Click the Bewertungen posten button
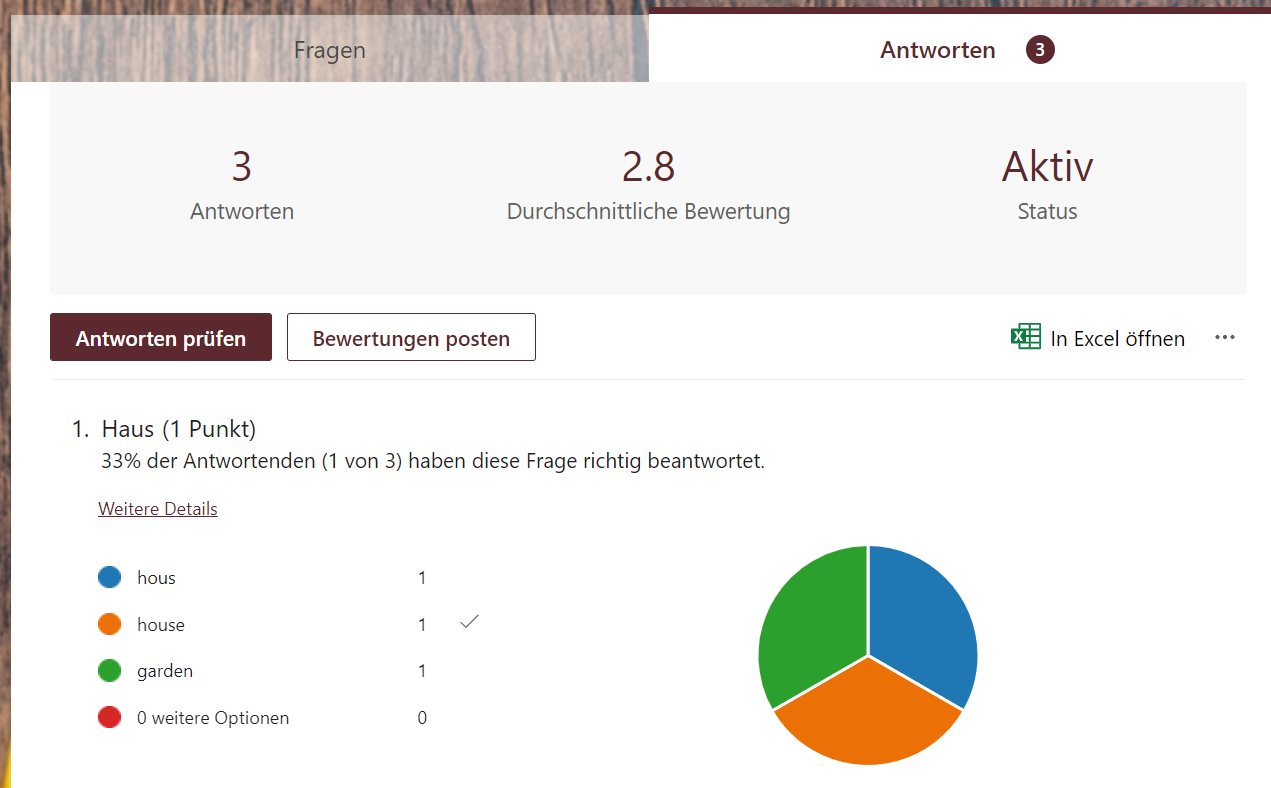This screenshot has height=788, width=1271. coord(411,337)
